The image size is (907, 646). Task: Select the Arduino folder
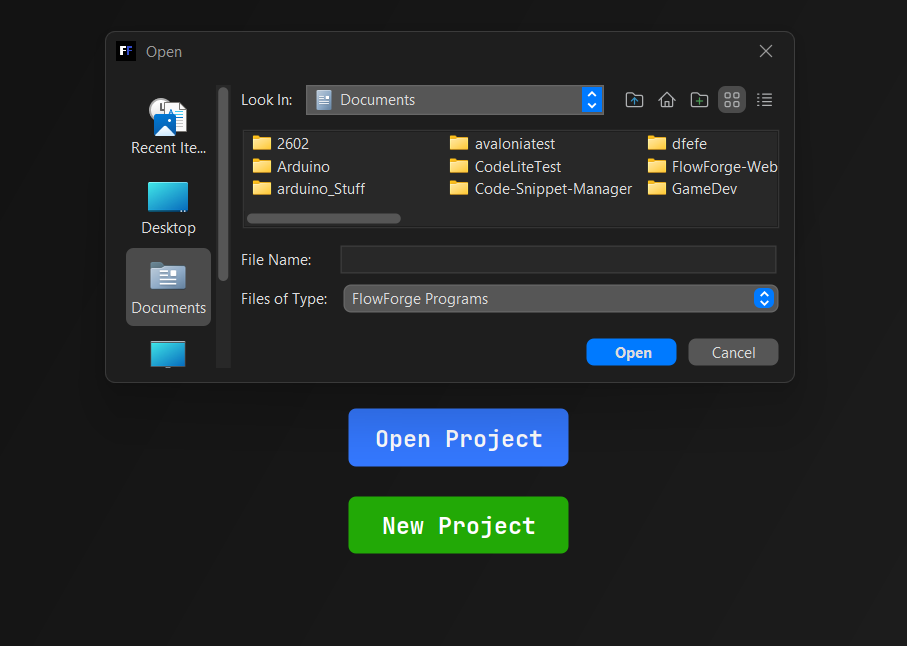click(292, 167)
